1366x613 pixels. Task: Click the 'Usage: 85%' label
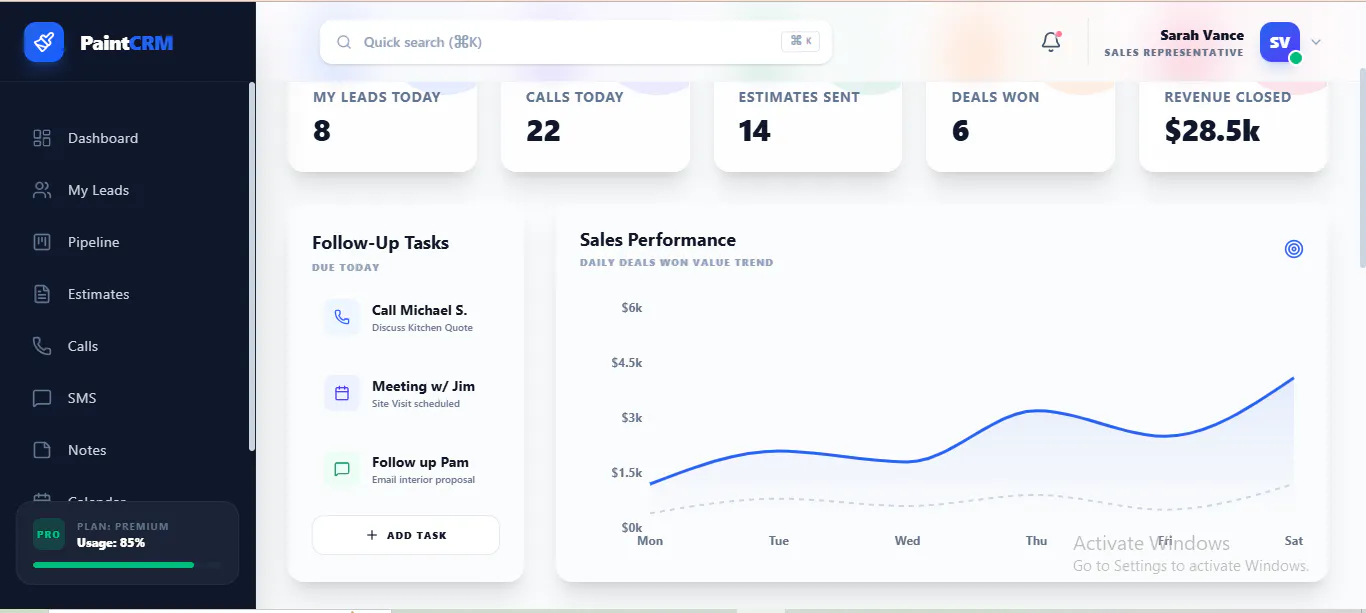point(111,543)
